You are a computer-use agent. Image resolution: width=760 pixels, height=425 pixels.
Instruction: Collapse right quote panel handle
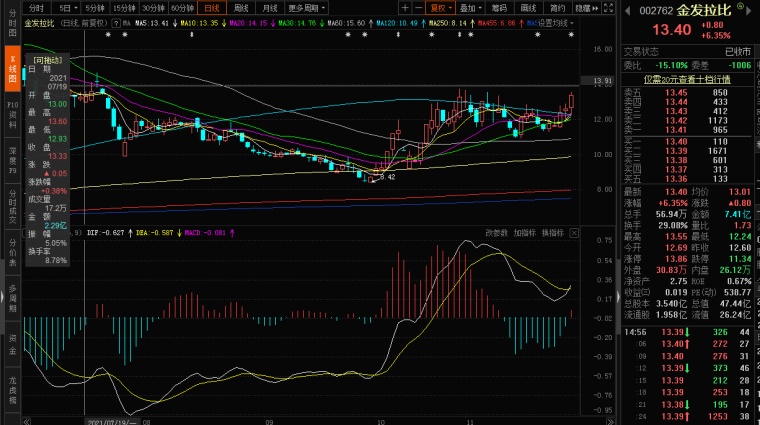[x=618, y=297]
